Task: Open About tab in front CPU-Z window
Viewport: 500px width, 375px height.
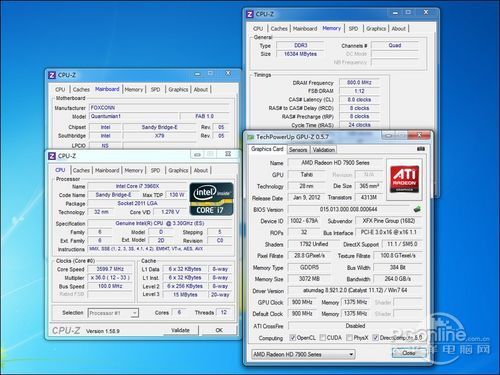Action: (x=201, y=170)
